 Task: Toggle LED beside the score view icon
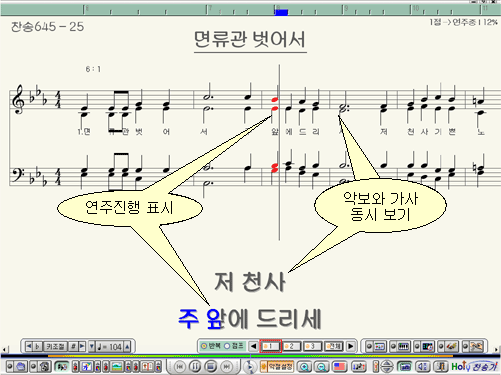[369, 346]
